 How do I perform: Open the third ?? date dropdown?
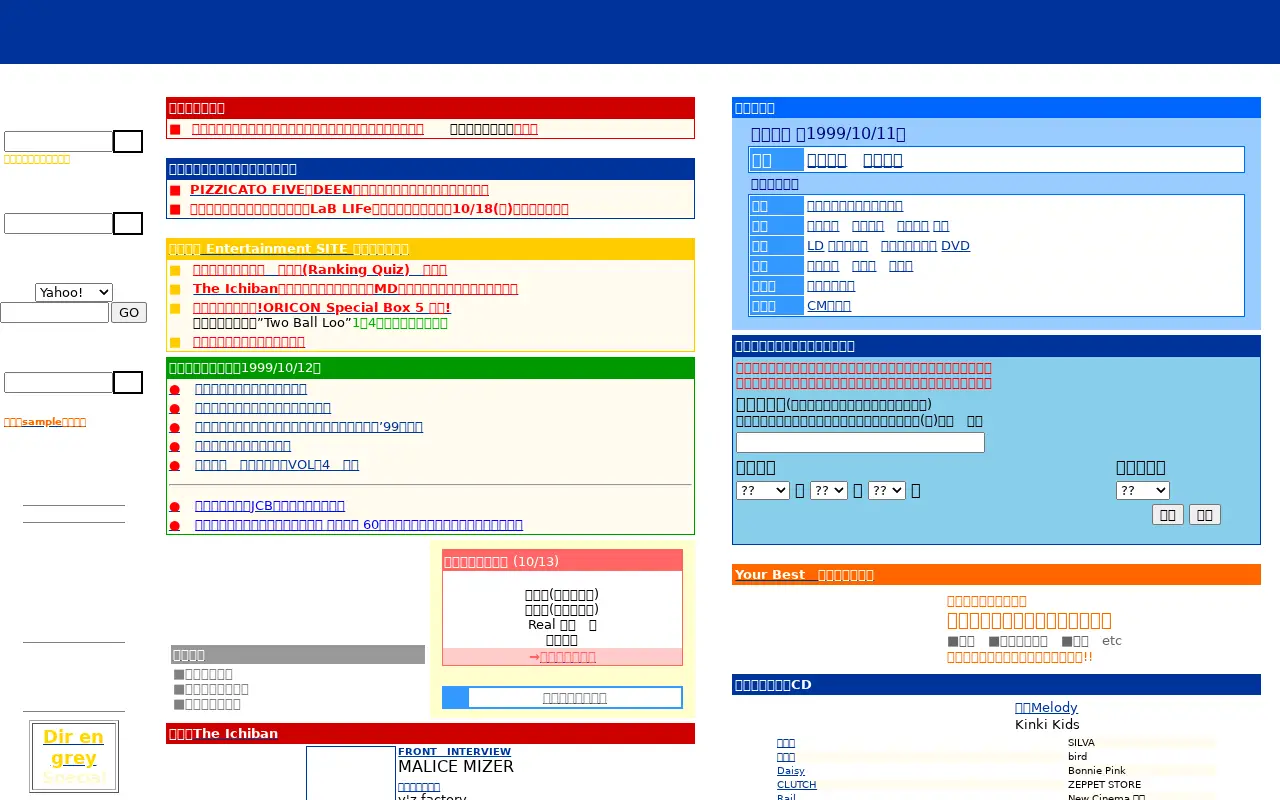887,491
